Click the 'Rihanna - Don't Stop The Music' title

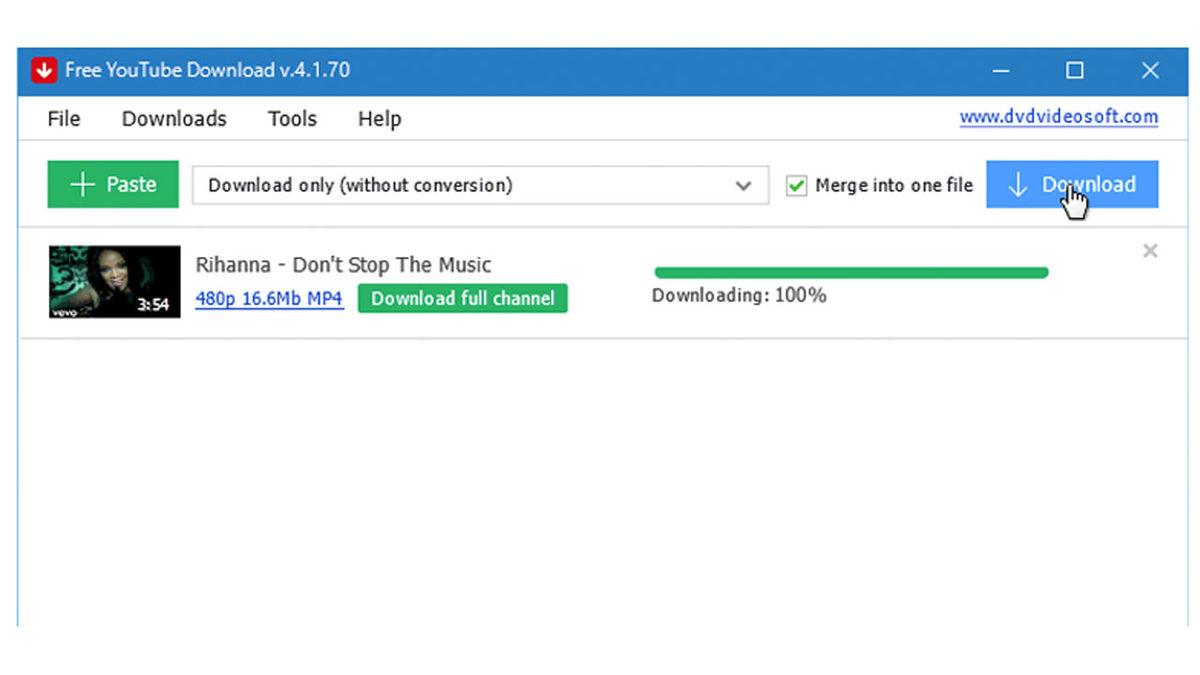343,265
